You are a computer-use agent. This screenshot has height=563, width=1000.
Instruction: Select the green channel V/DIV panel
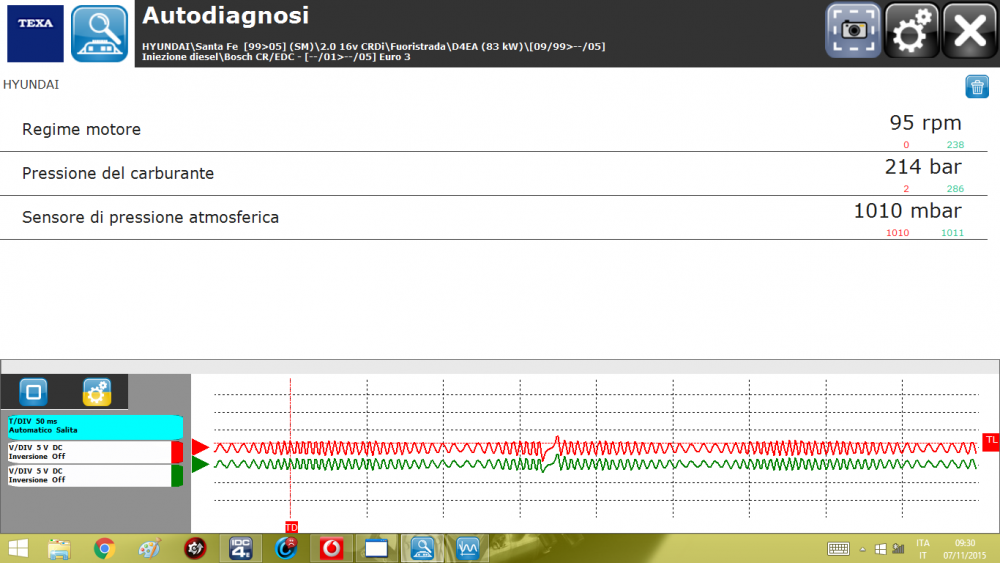tap(88, 475)
